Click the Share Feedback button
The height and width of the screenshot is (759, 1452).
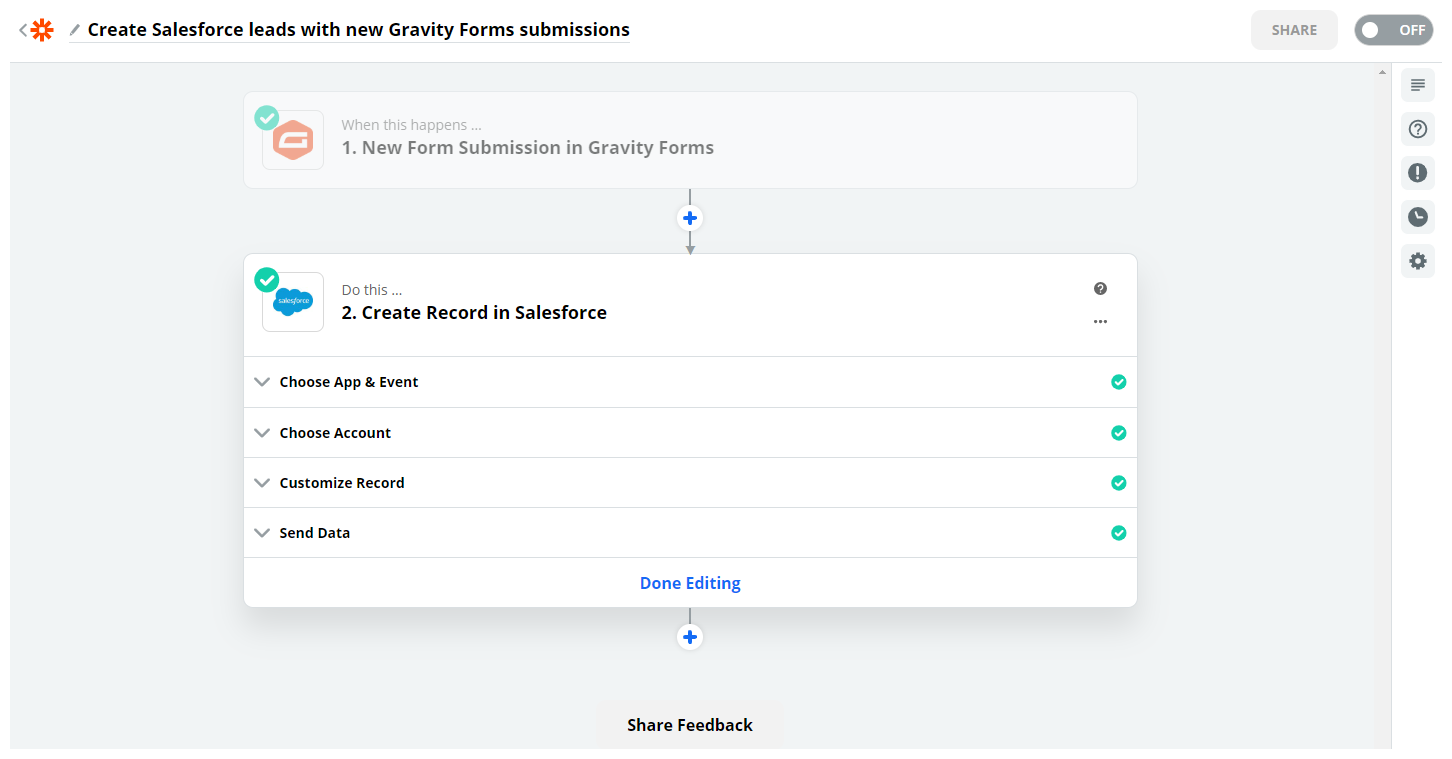[690, 725]
